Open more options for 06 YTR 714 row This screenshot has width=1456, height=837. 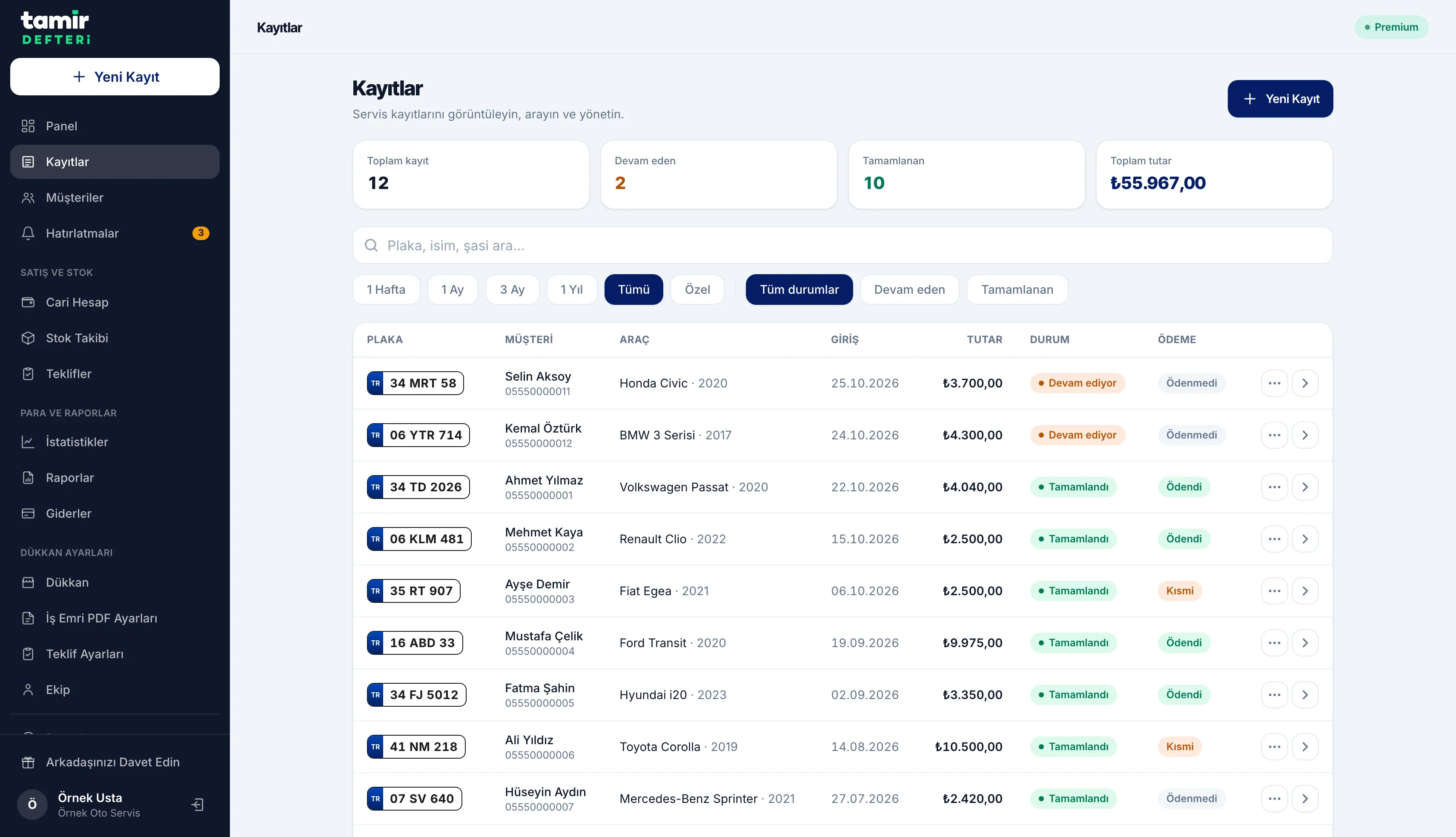1274,435
